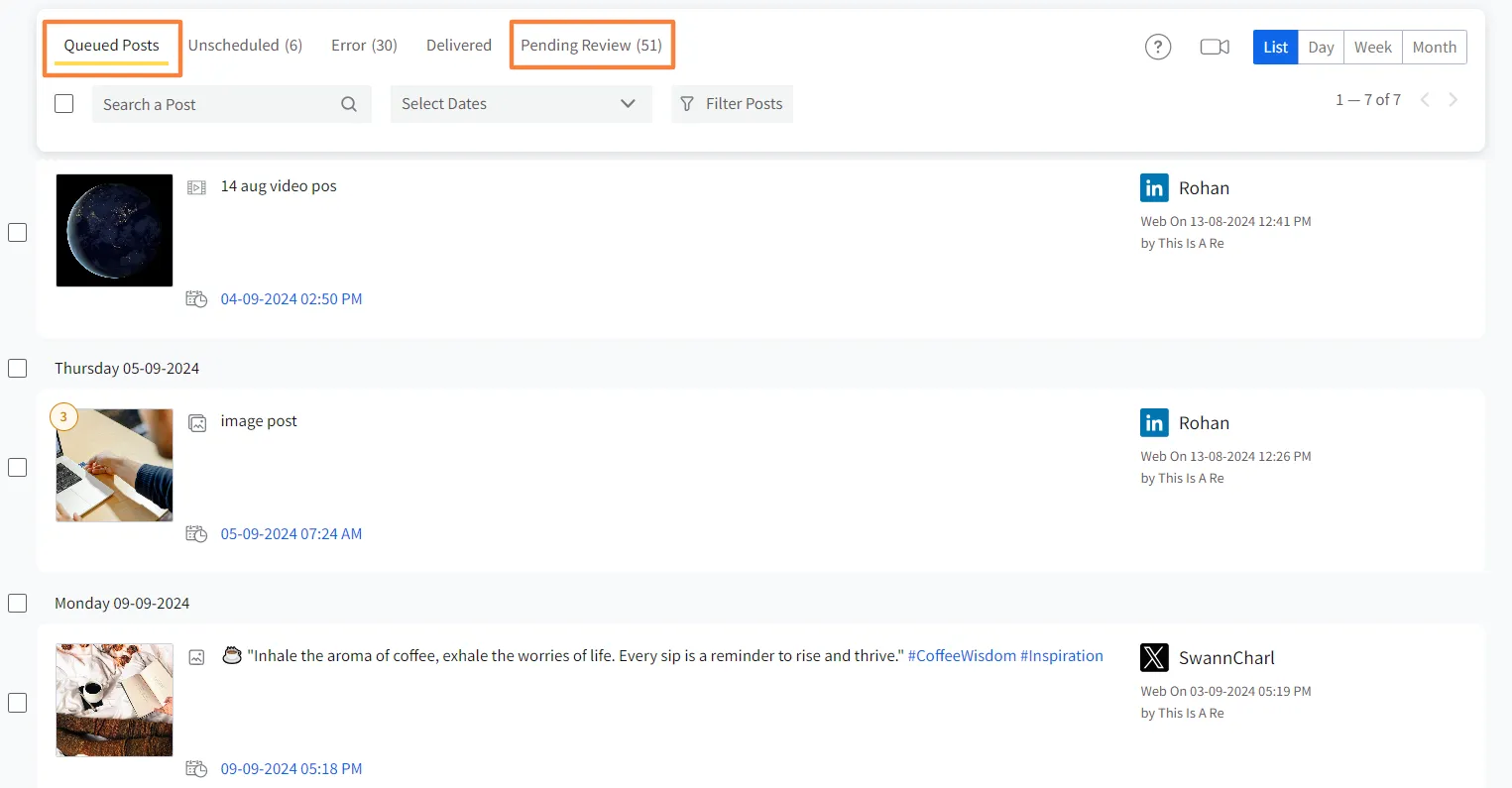The image size is (1512, 788).
Task: Open the earth video thumbnail
Action: pos(114,230)
